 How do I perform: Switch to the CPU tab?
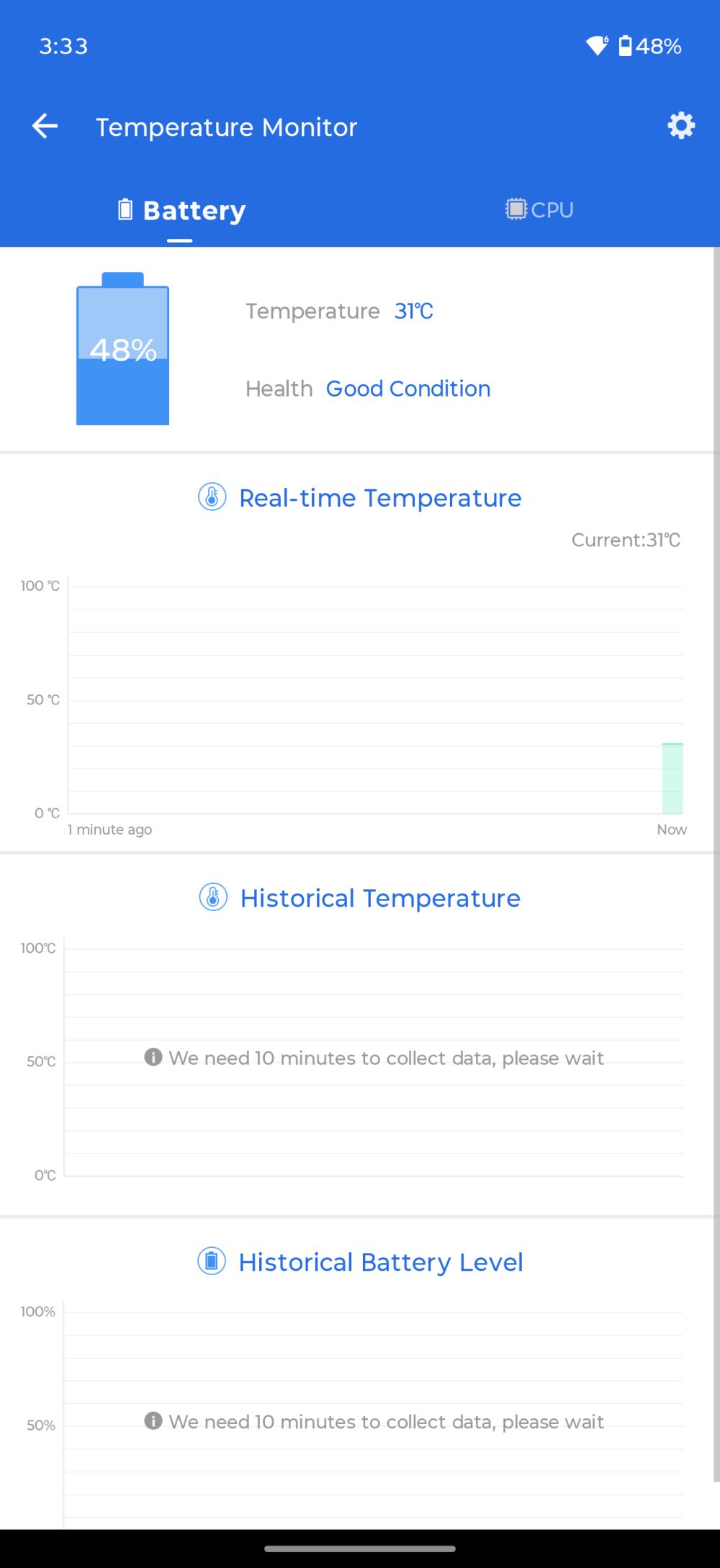coord(540,210)
